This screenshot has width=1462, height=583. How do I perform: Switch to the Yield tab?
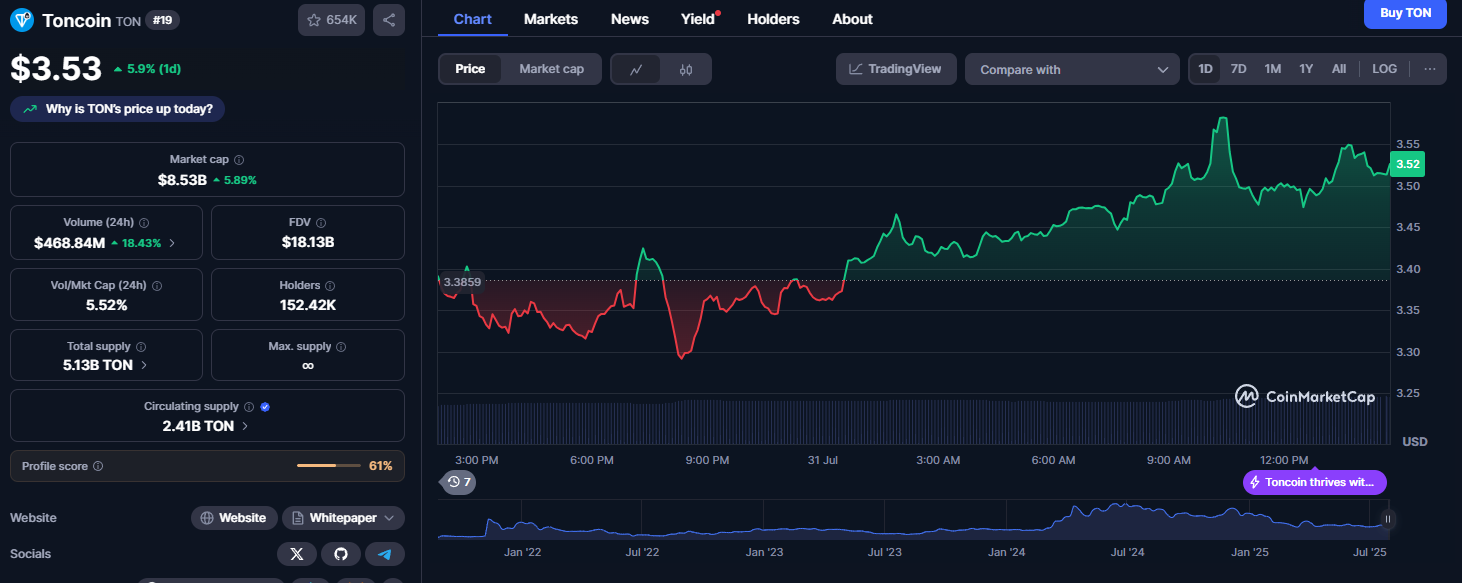point(698,19)
